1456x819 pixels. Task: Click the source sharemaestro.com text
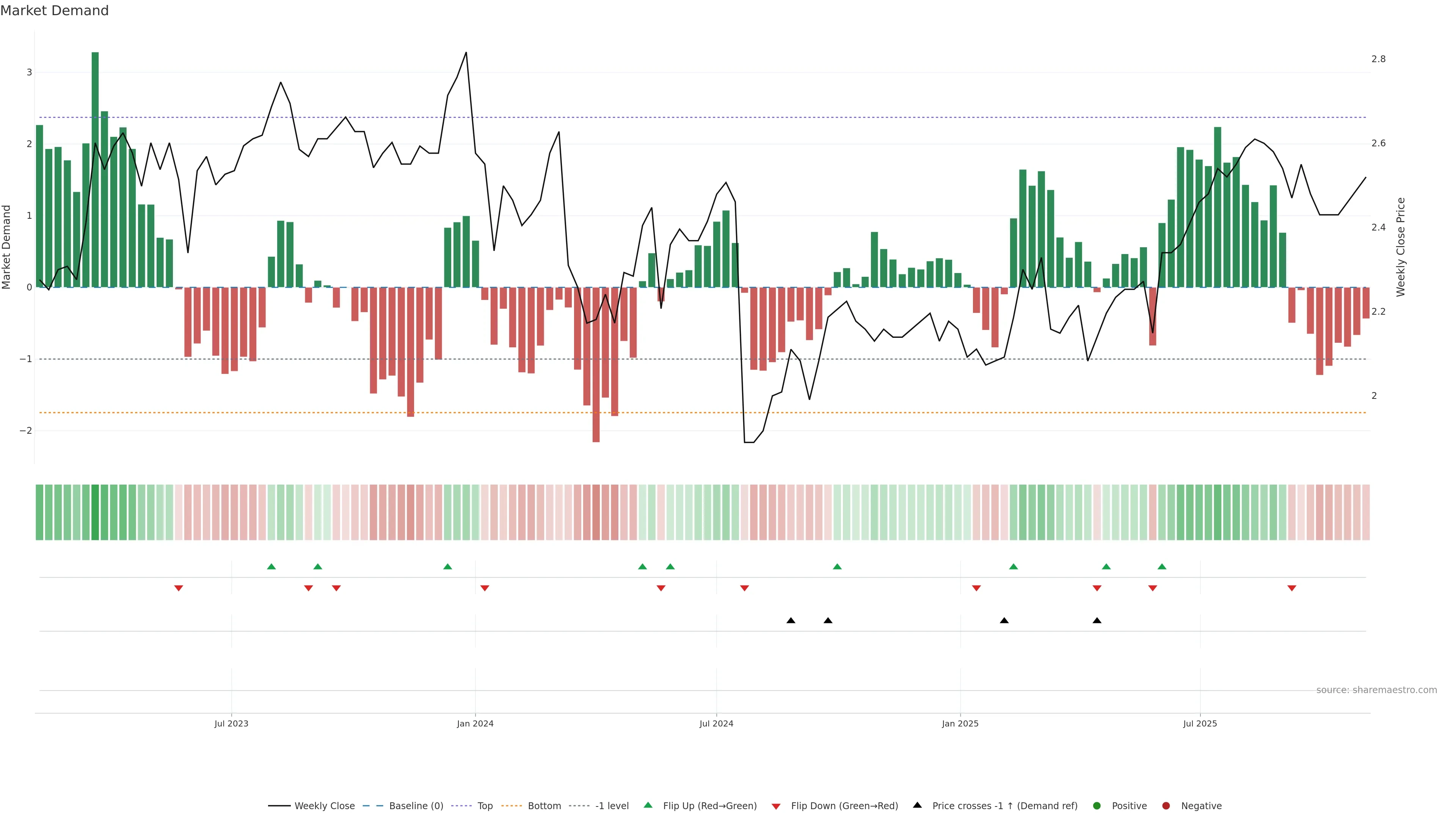click(x=1376, y=690)
